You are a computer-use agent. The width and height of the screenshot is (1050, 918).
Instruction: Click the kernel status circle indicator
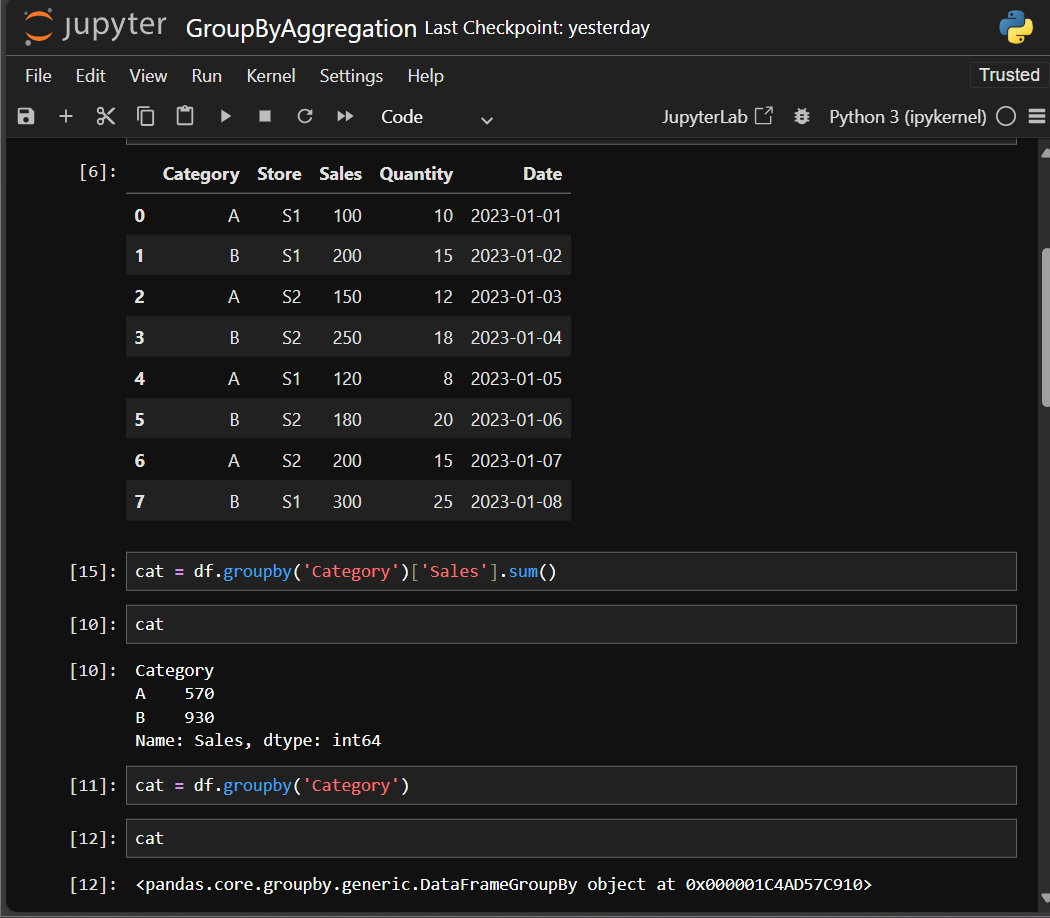pyautogui.click(x=1006, y=117)
